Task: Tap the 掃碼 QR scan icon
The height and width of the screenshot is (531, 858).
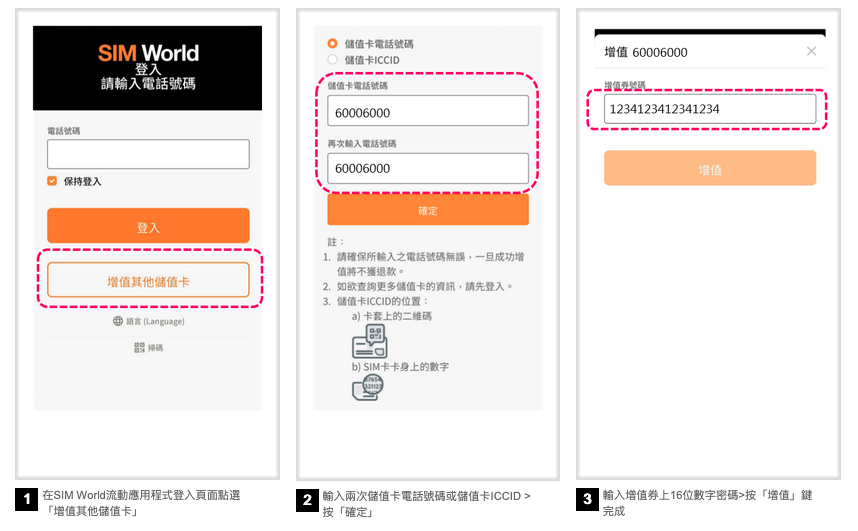Action: coord(139,347)
